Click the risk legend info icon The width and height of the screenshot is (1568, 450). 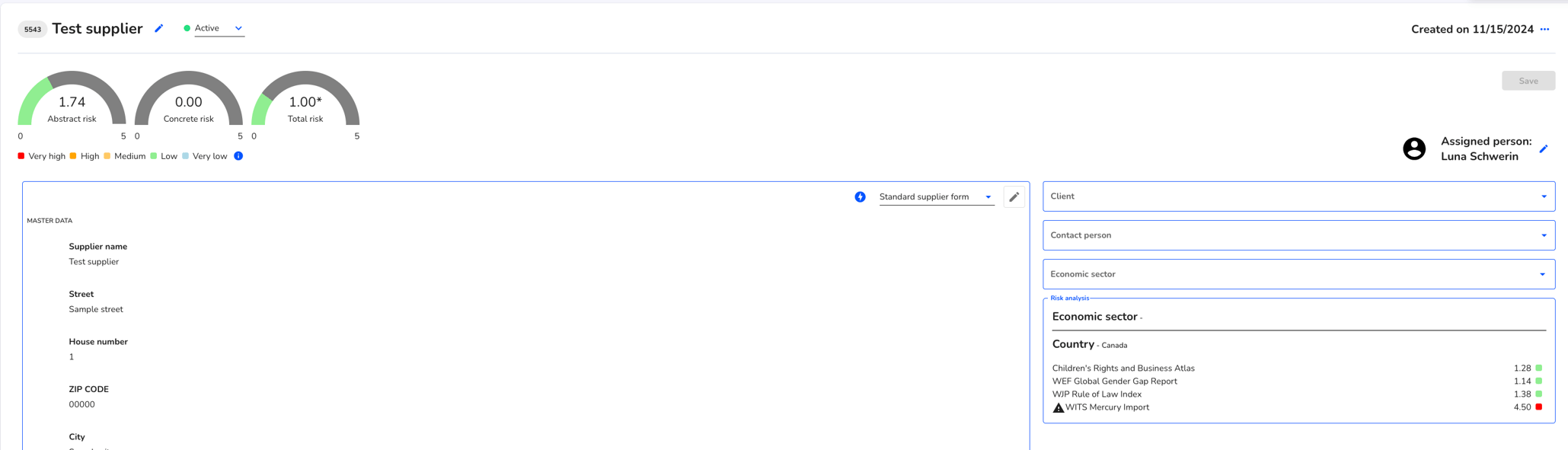[238, 156]
